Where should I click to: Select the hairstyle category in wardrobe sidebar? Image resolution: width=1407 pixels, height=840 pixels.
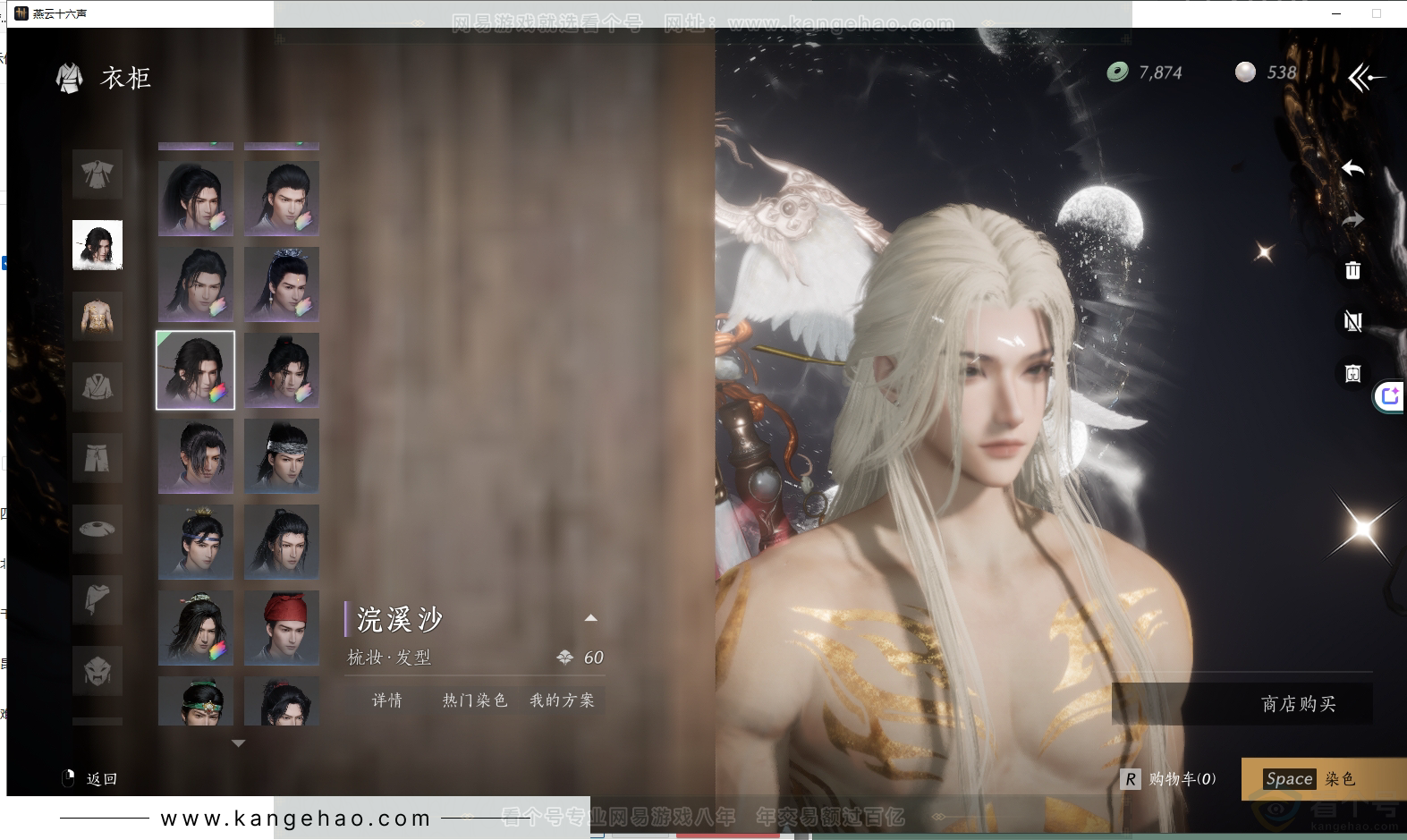coord(97,245)
